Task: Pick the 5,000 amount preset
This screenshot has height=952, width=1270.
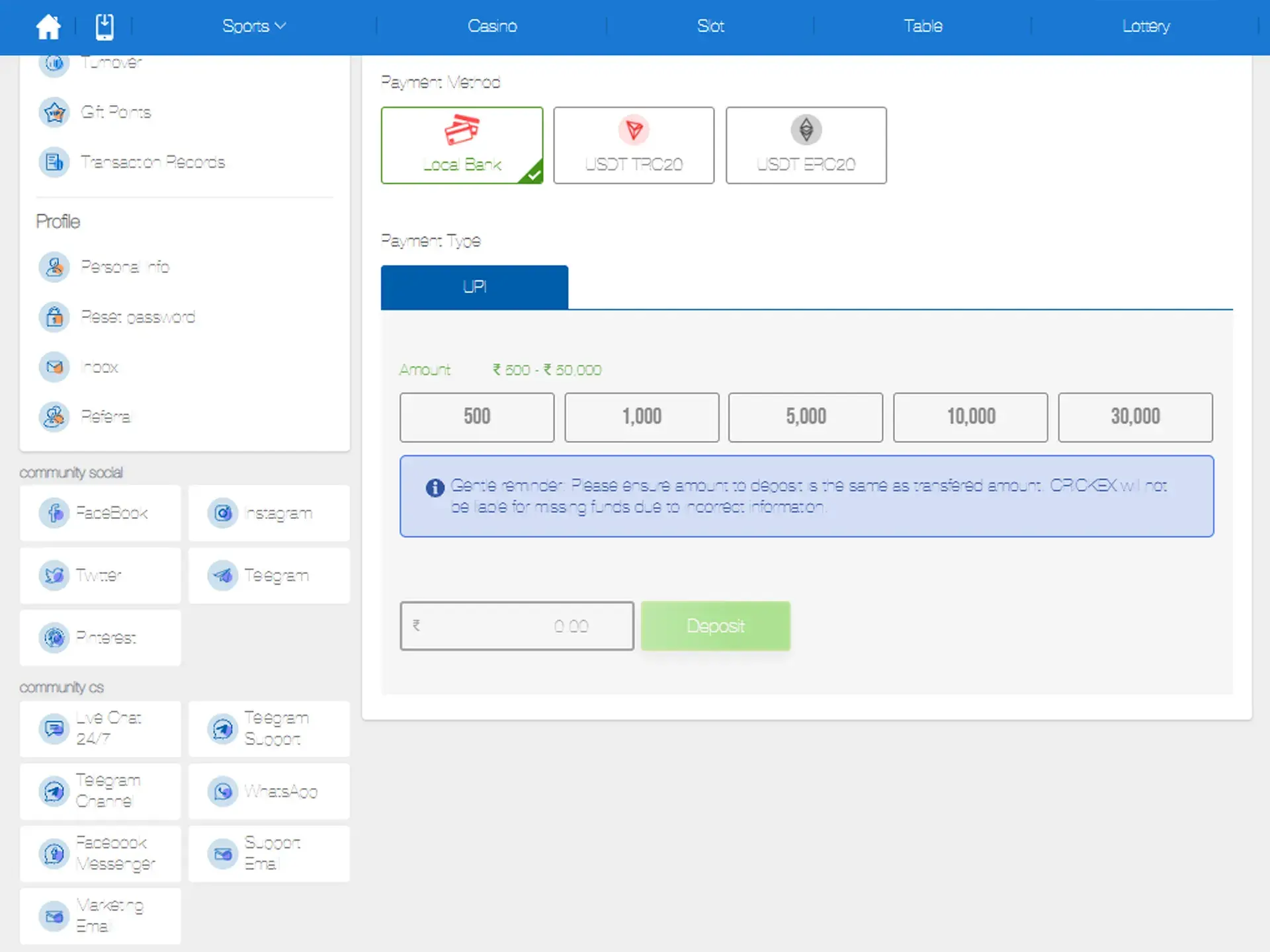Action: pos(805,417)
